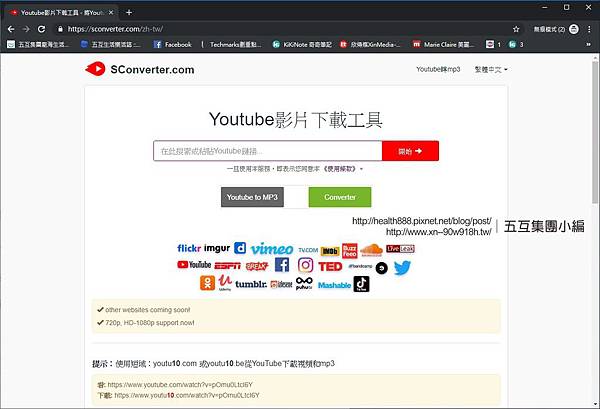Click the Bandcamp logo
The height and width of the screenshot is (409, 600).
(x=360, y=266)
